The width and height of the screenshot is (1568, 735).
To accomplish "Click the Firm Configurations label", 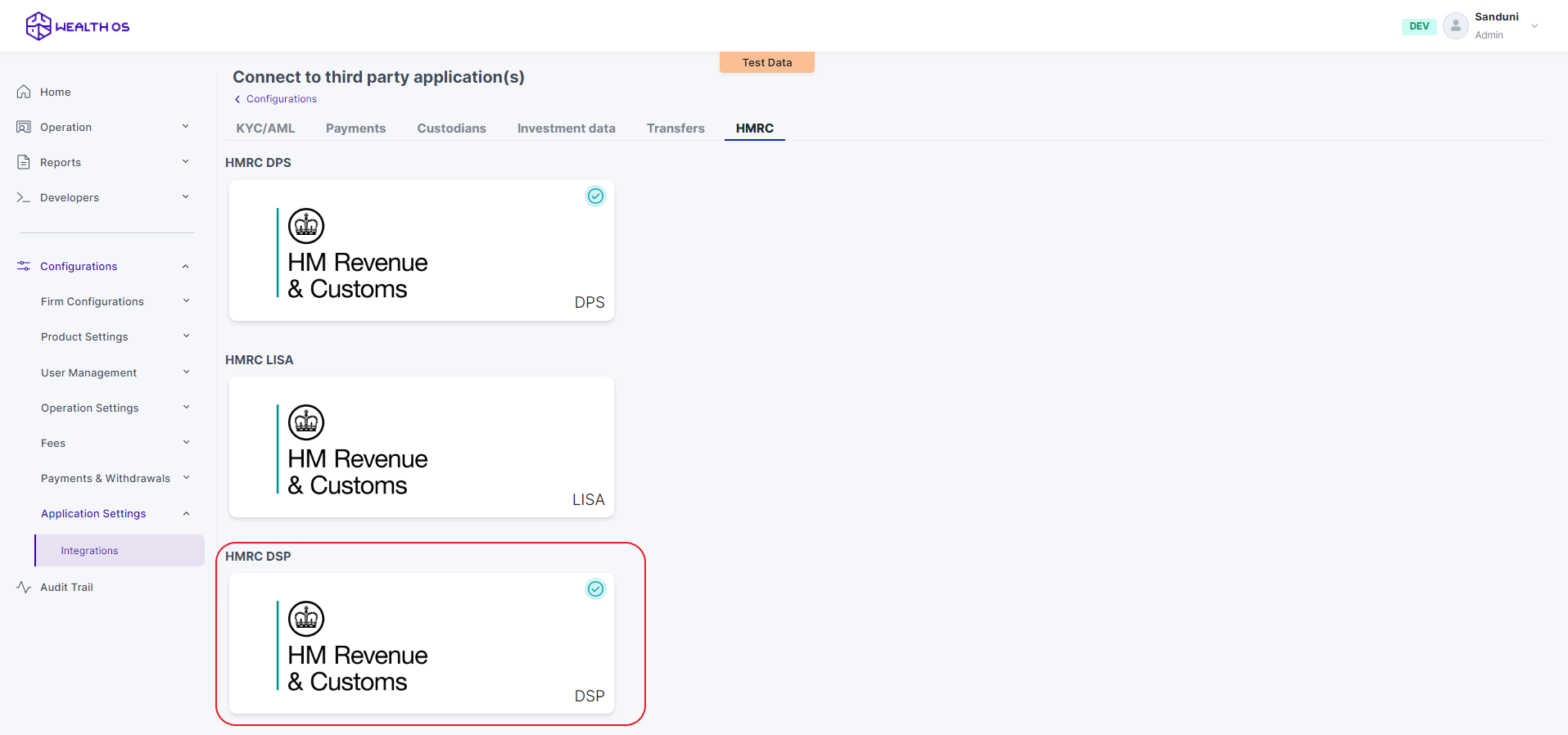I will (93, 301).
